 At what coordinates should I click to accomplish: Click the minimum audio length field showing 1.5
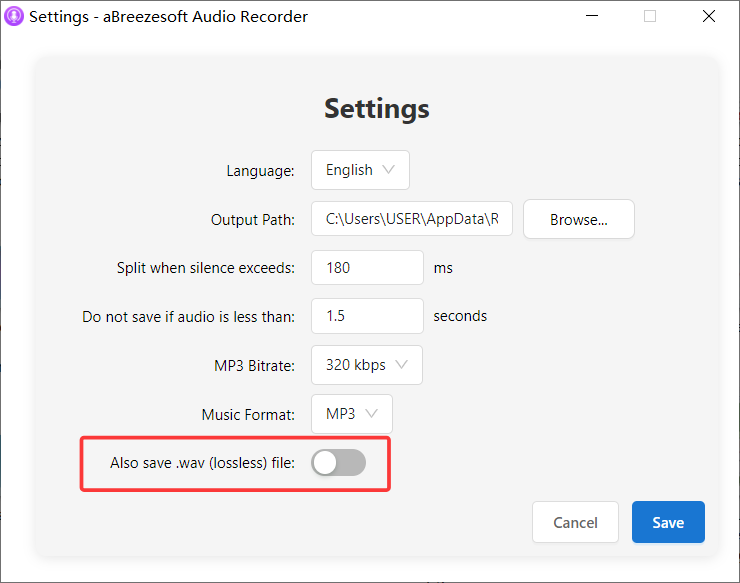pyautogui.click(x=367, y=316)
